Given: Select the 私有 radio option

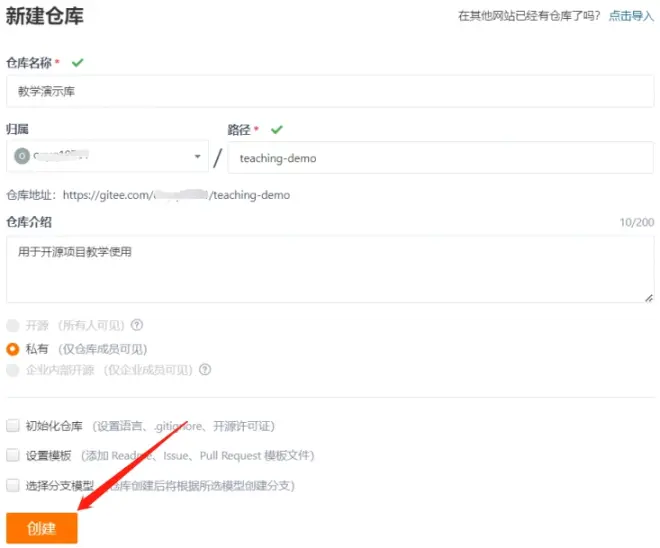Looking at the screenshot, I should click(x=13, y=349).
